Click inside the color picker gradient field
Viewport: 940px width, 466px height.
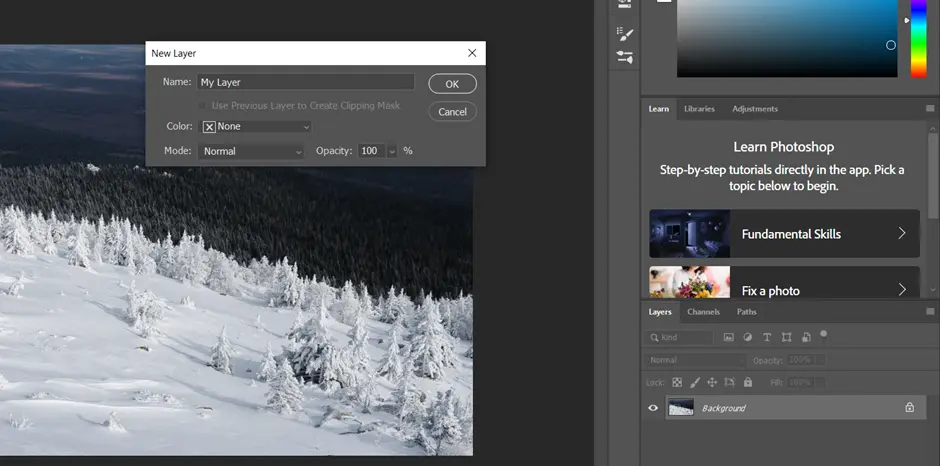pyautogui.click(x=787, y=38)
